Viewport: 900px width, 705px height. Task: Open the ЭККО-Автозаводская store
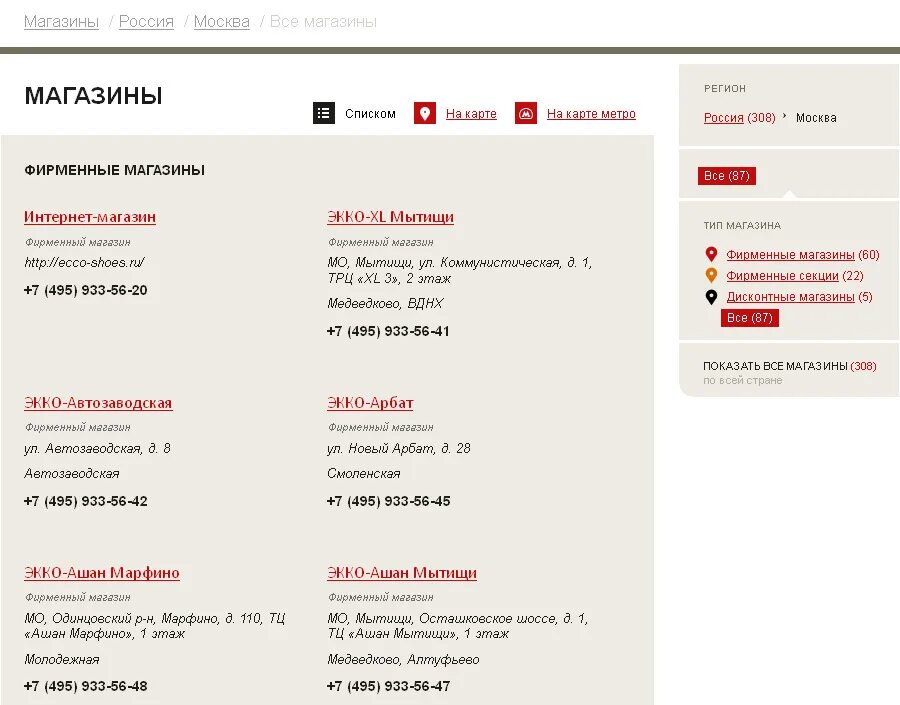click(x=98, y=403)
